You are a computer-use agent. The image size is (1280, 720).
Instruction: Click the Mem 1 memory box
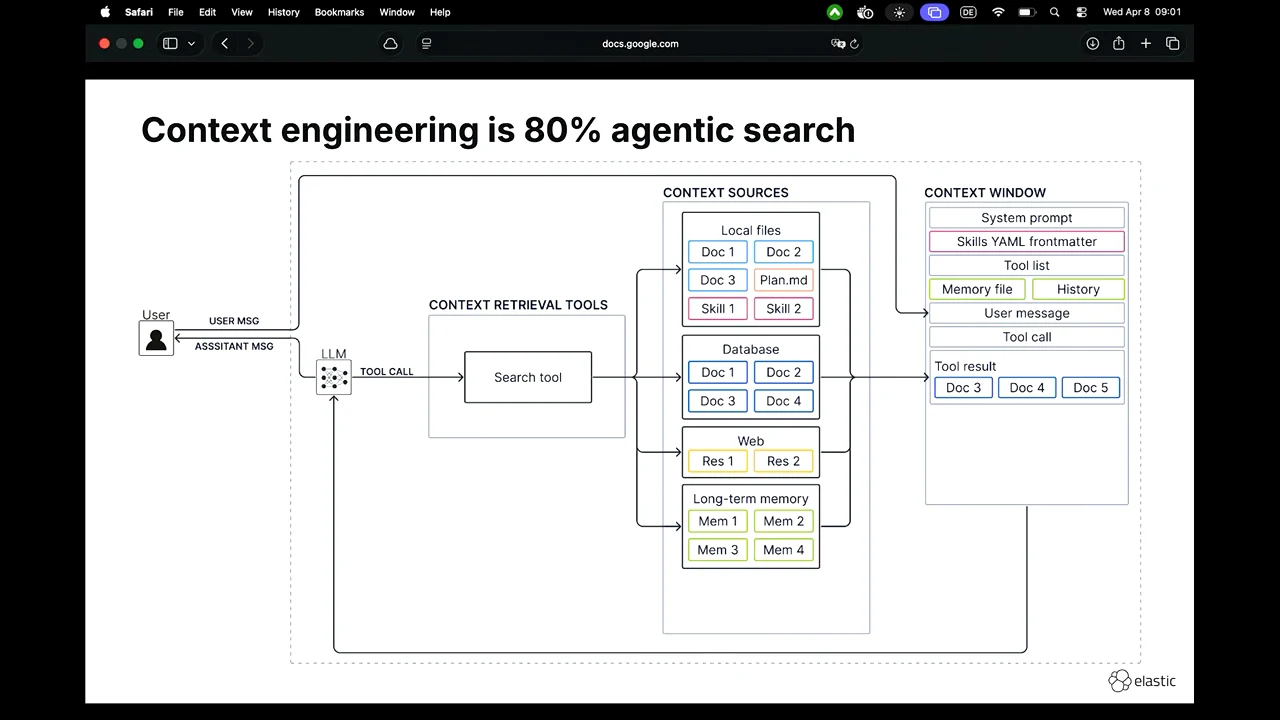point(717,521)
